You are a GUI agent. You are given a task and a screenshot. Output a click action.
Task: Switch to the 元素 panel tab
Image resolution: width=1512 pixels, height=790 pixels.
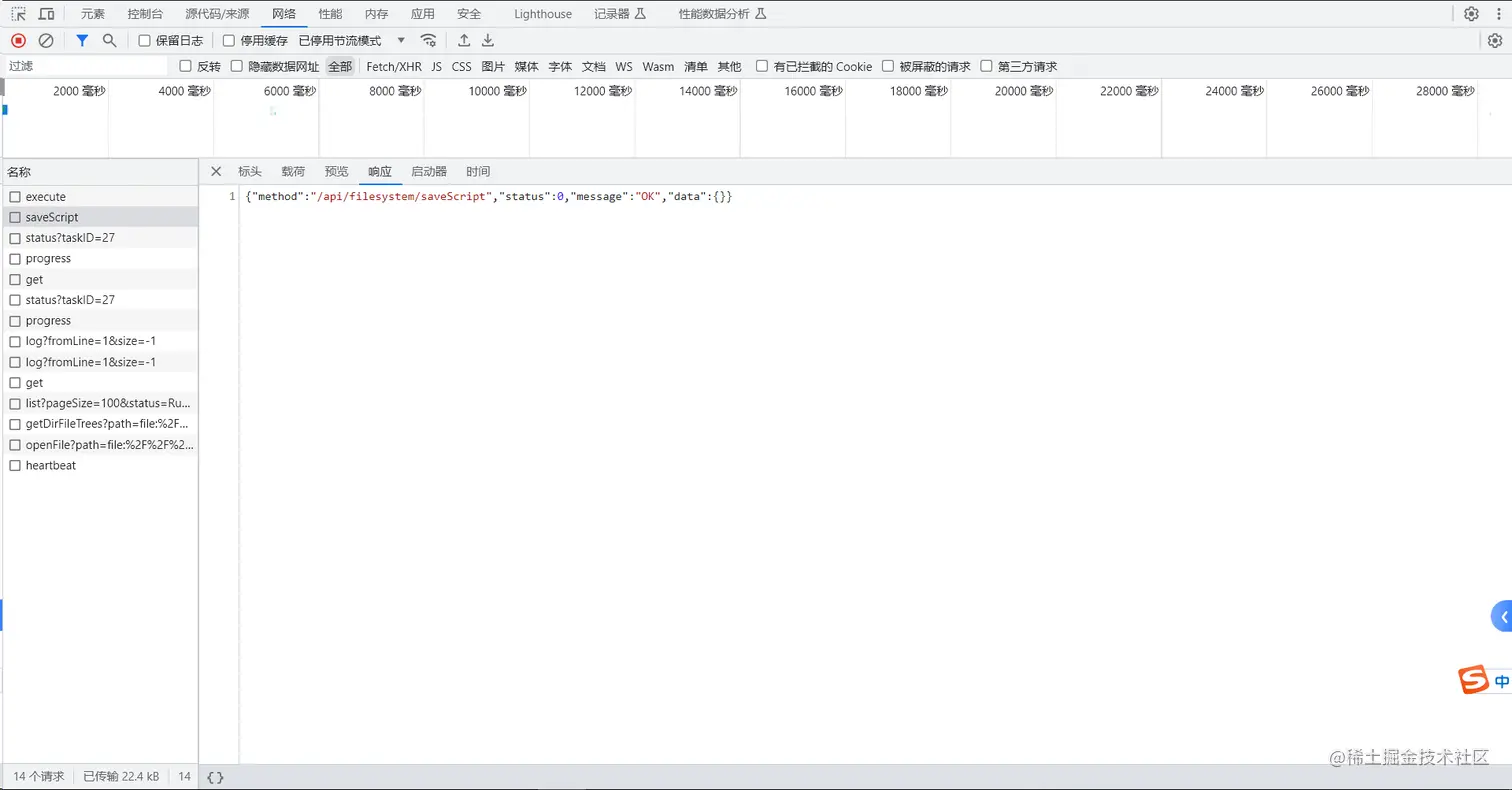[92, 14]
